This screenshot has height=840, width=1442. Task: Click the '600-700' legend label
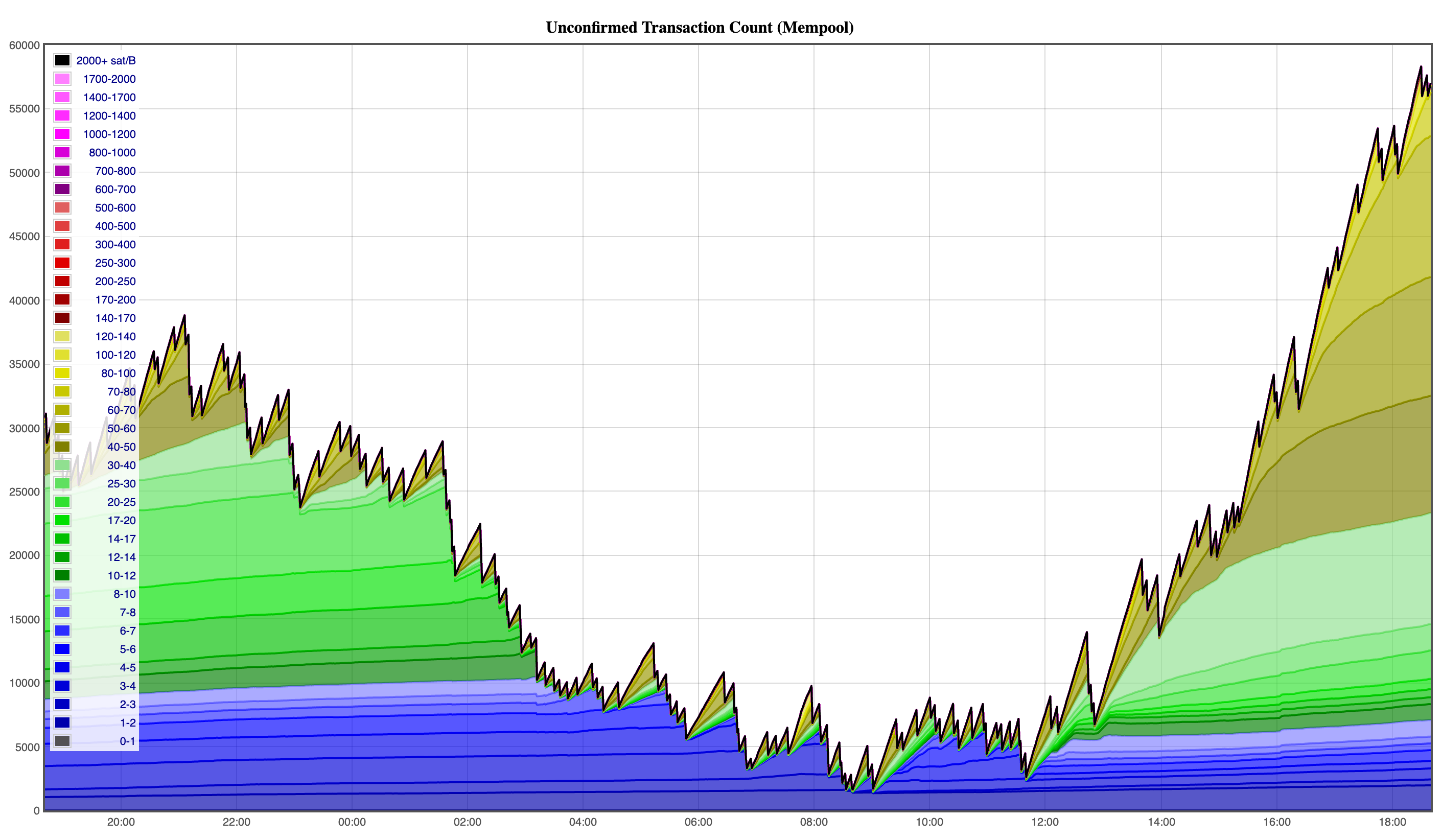point(115,190)
